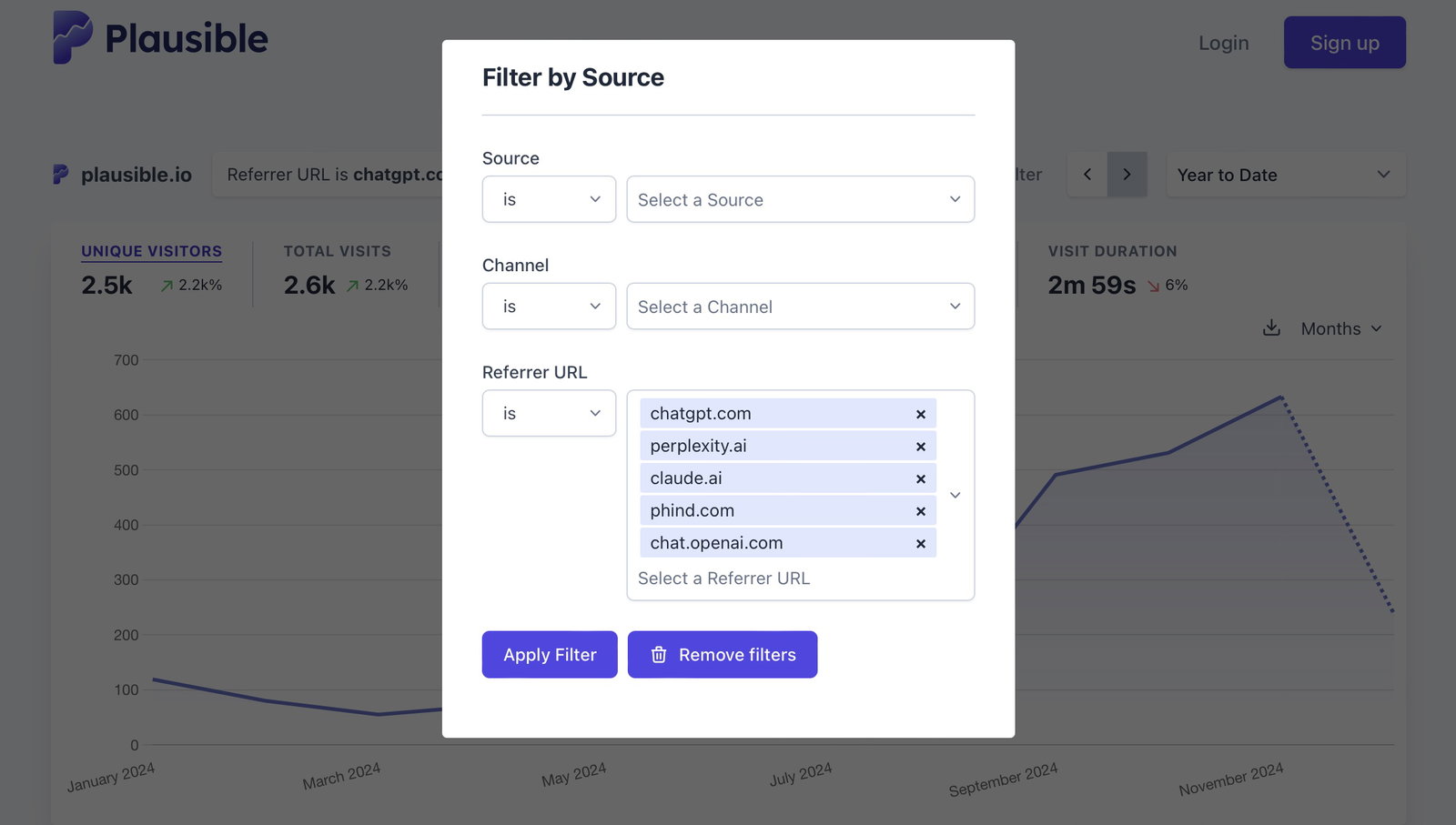The width and height of the screenshot is (1456, 825).
Task: Click the Select a Referrer URL input field
Action: coord(723,578)
